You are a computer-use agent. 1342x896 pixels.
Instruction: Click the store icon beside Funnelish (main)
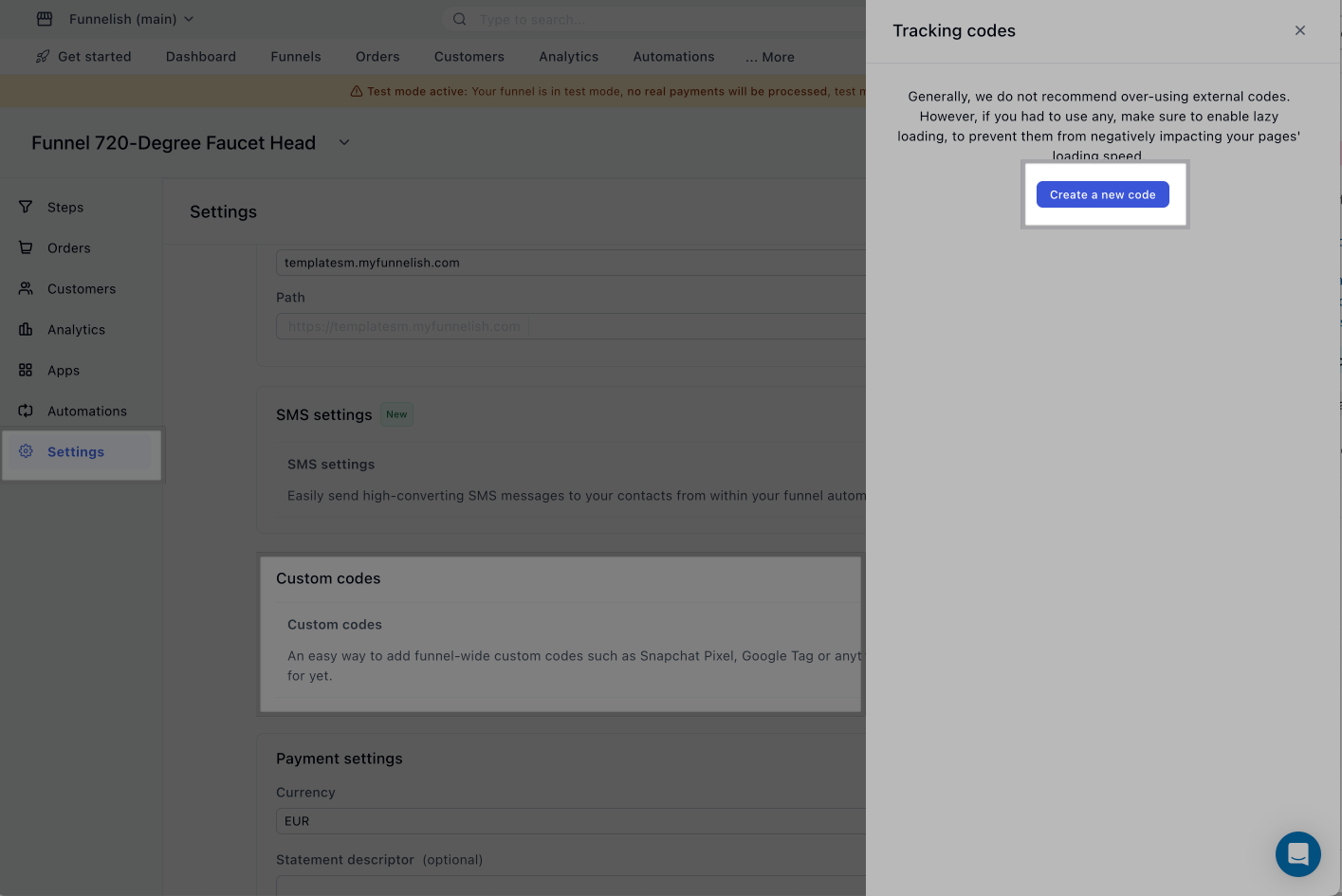pyautogui.click(x=45, y=19)
